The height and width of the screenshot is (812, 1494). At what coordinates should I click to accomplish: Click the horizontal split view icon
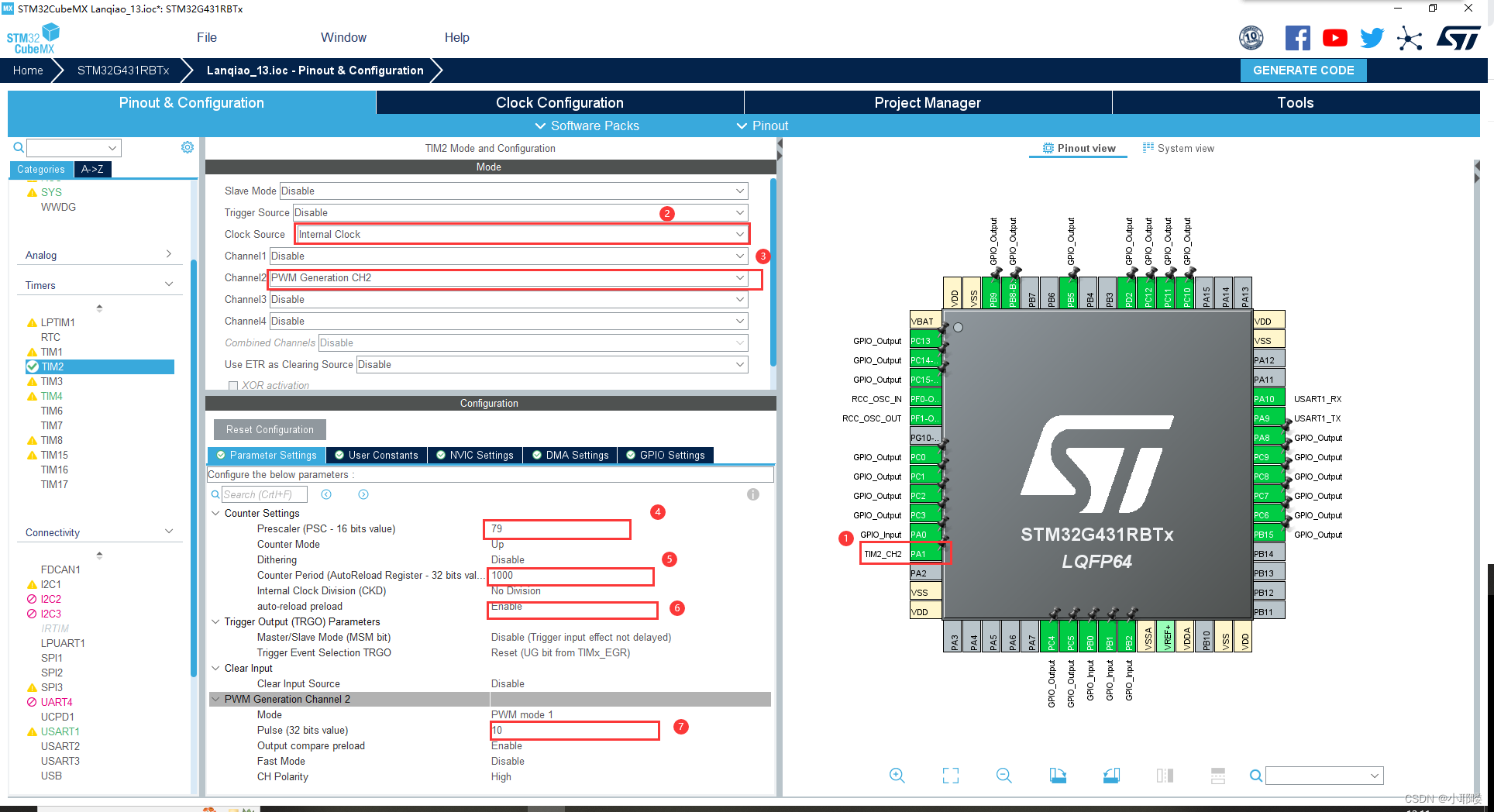[x=1218, y=776]
